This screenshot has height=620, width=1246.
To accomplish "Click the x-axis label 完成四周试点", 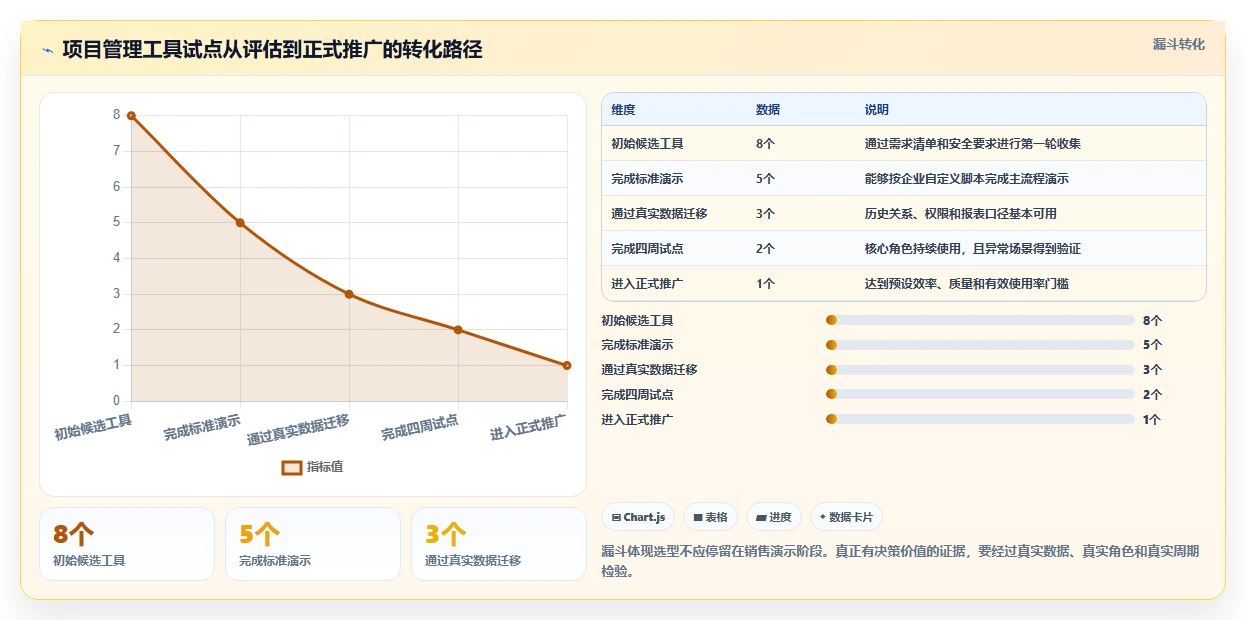I will pyautogui.click(x=420, y=428).
